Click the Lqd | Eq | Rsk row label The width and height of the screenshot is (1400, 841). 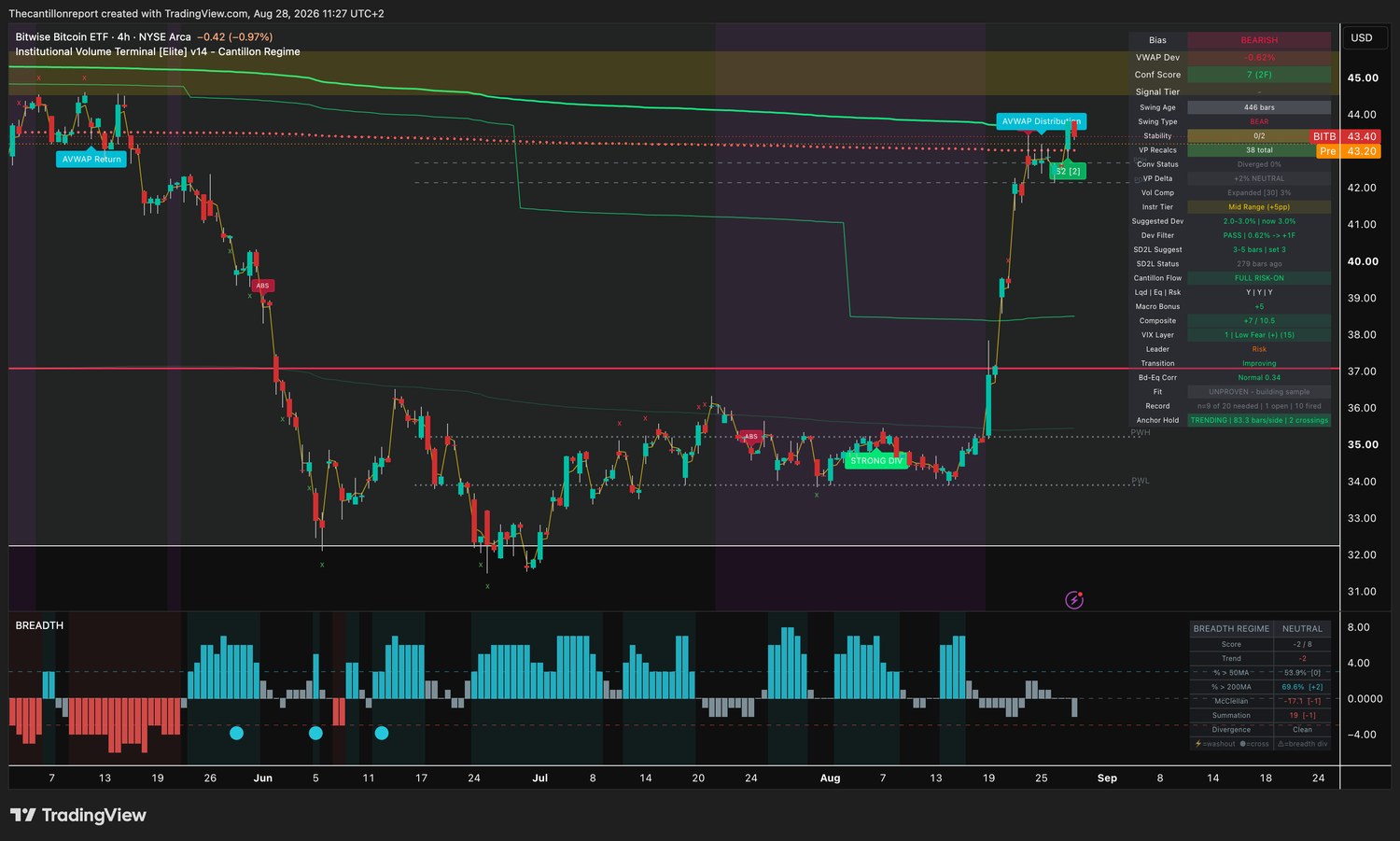[x=1157, y=292]
